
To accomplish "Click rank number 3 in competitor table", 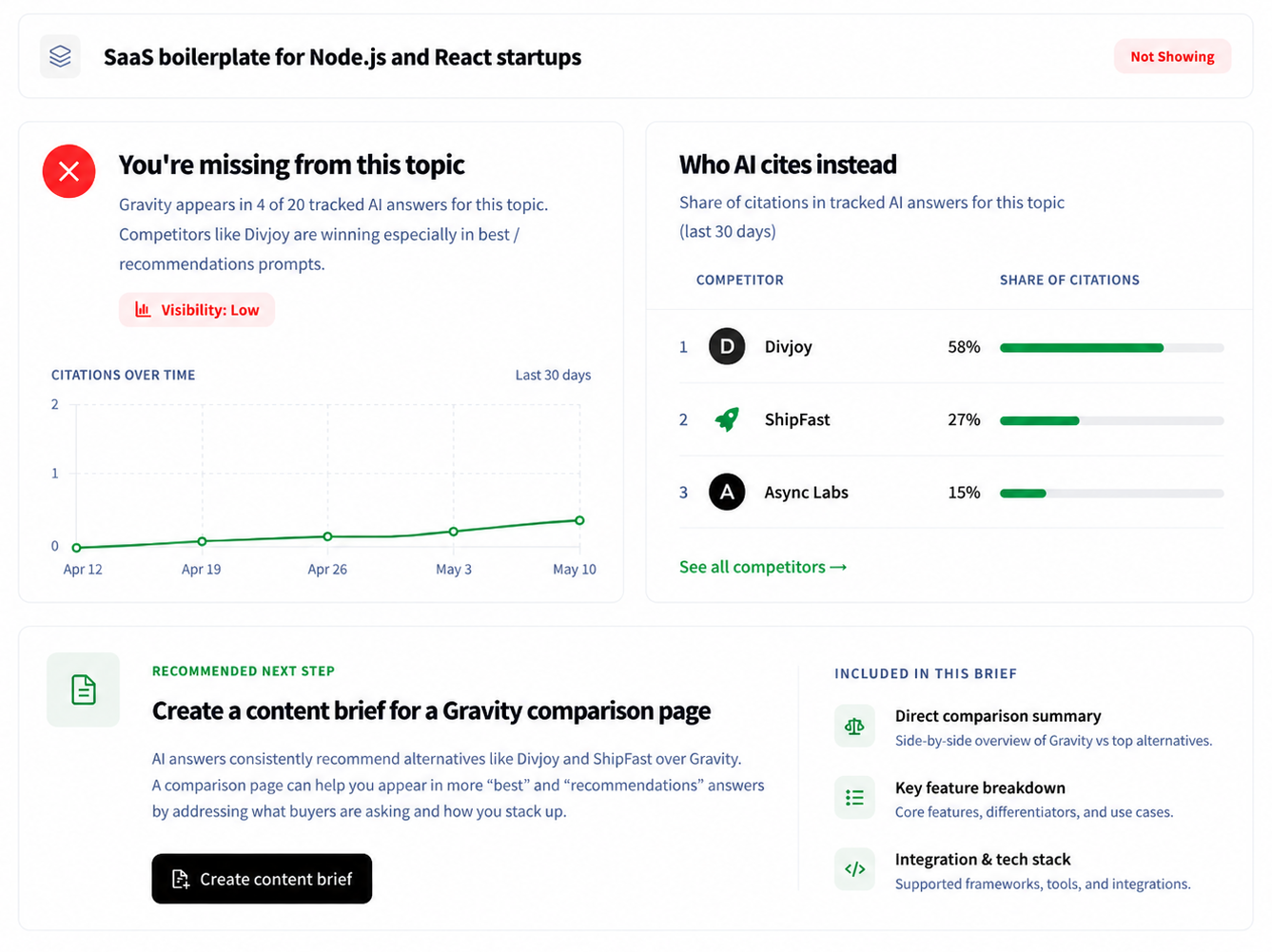I will pos(683,492).
